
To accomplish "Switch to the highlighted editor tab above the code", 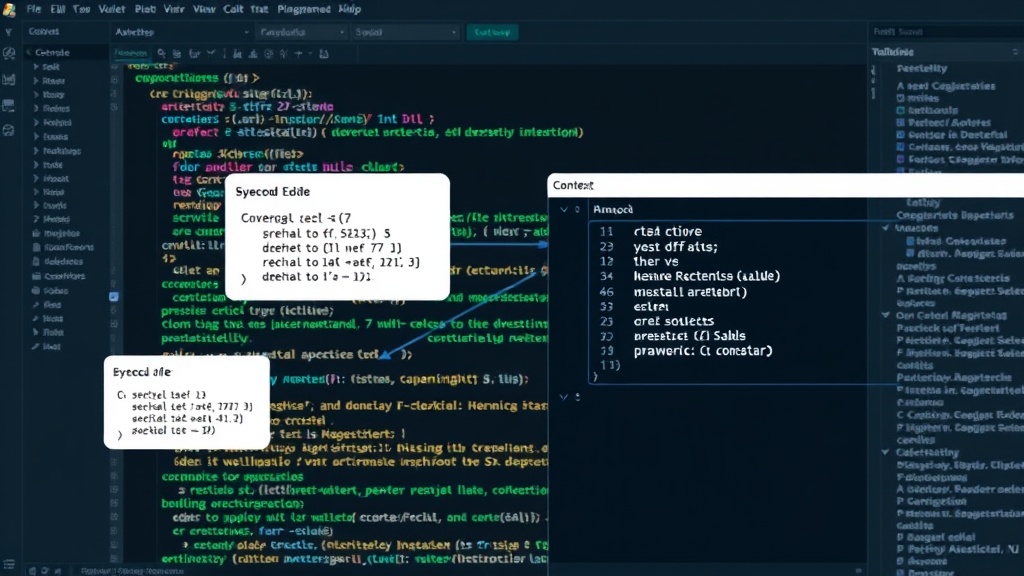I will tap(131, 54).
